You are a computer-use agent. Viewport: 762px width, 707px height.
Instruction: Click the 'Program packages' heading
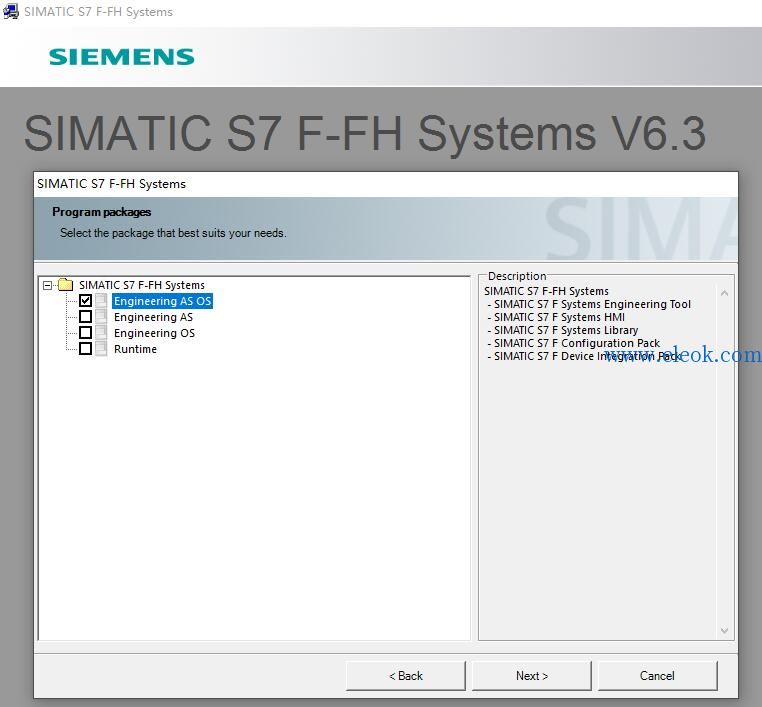point(102,212)
